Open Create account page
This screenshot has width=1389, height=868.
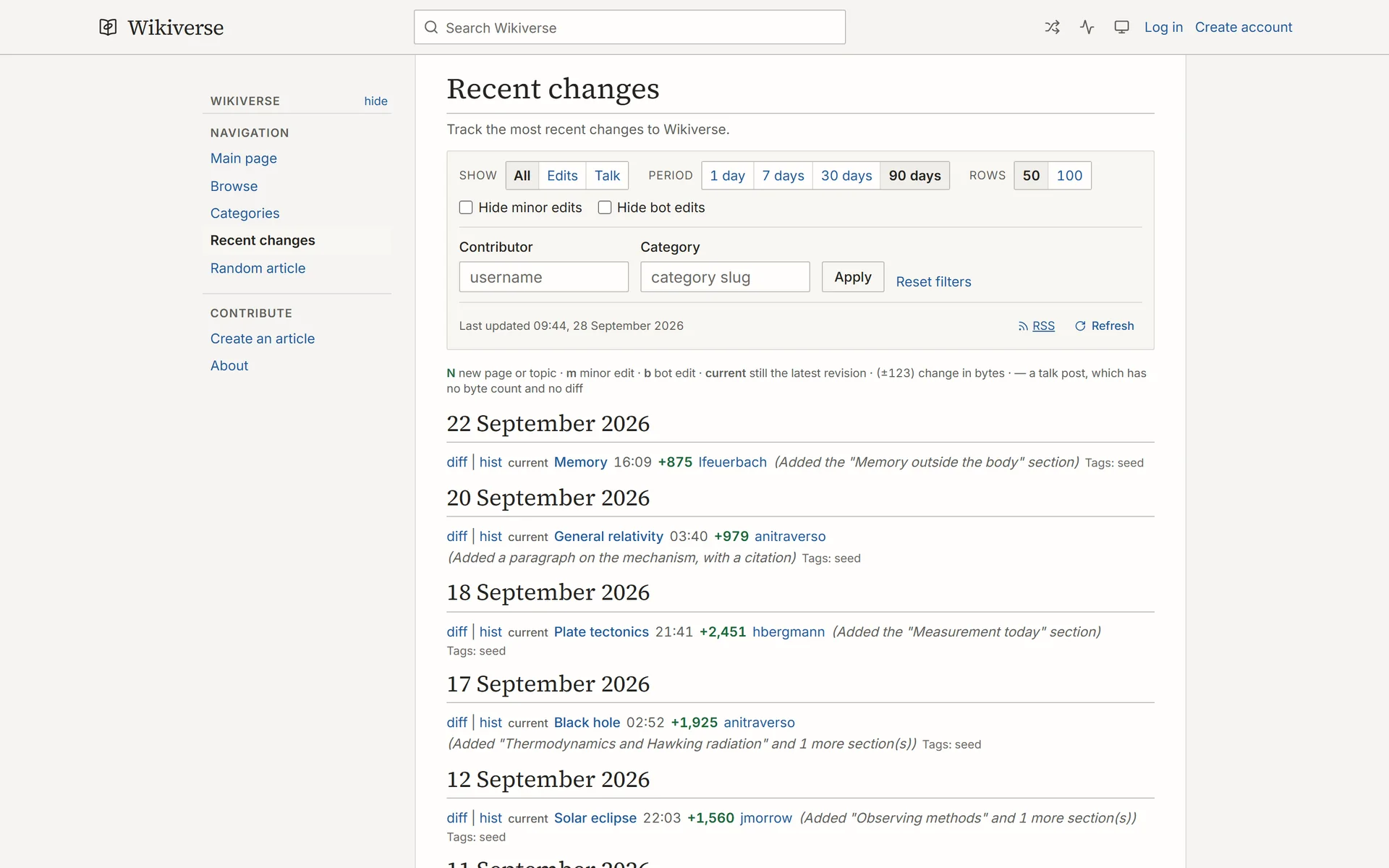[1243, 27]
